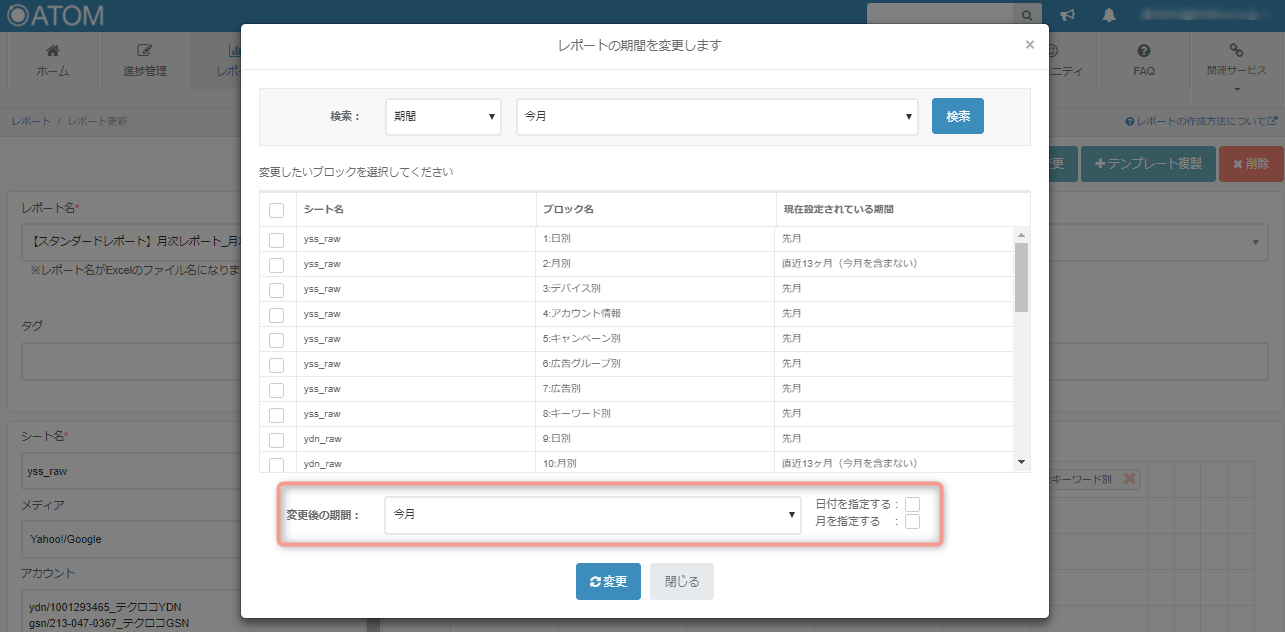
Task: Go to the ホーム menu item
Action: click(53, 61)
